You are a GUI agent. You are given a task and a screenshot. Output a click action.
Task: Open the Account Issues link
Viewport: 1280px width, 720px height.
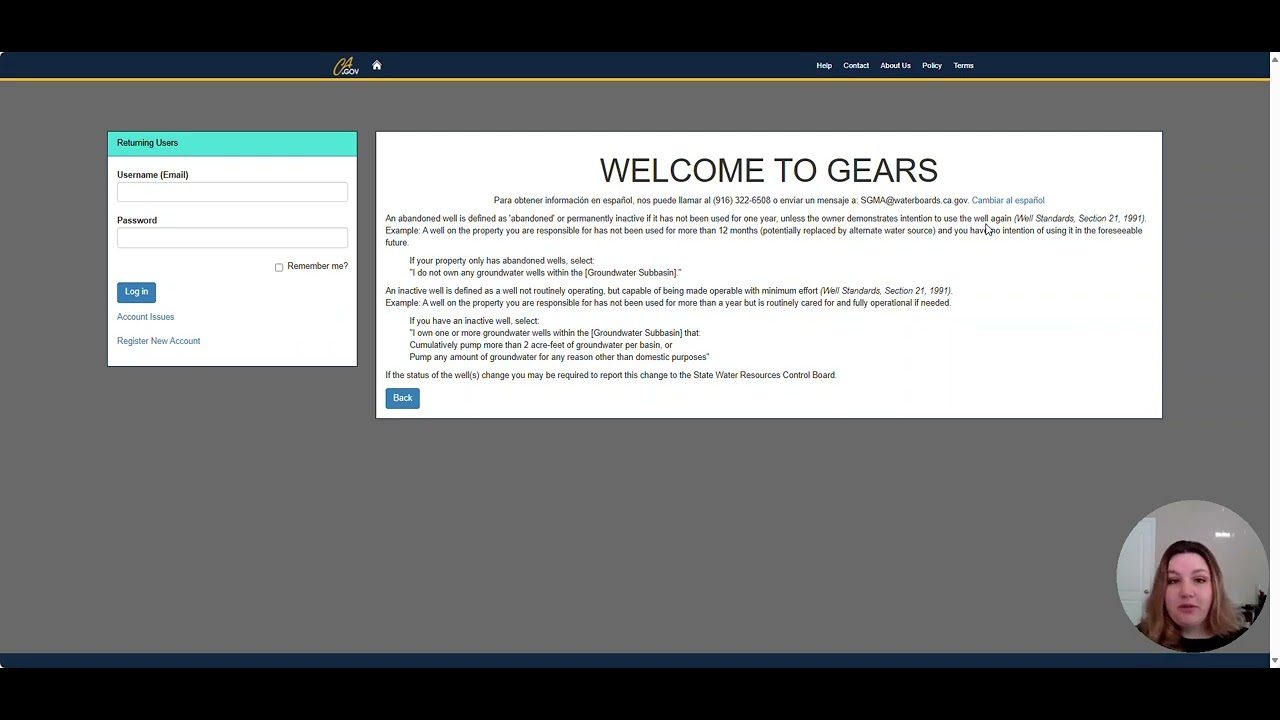click(x=145, y=317)
